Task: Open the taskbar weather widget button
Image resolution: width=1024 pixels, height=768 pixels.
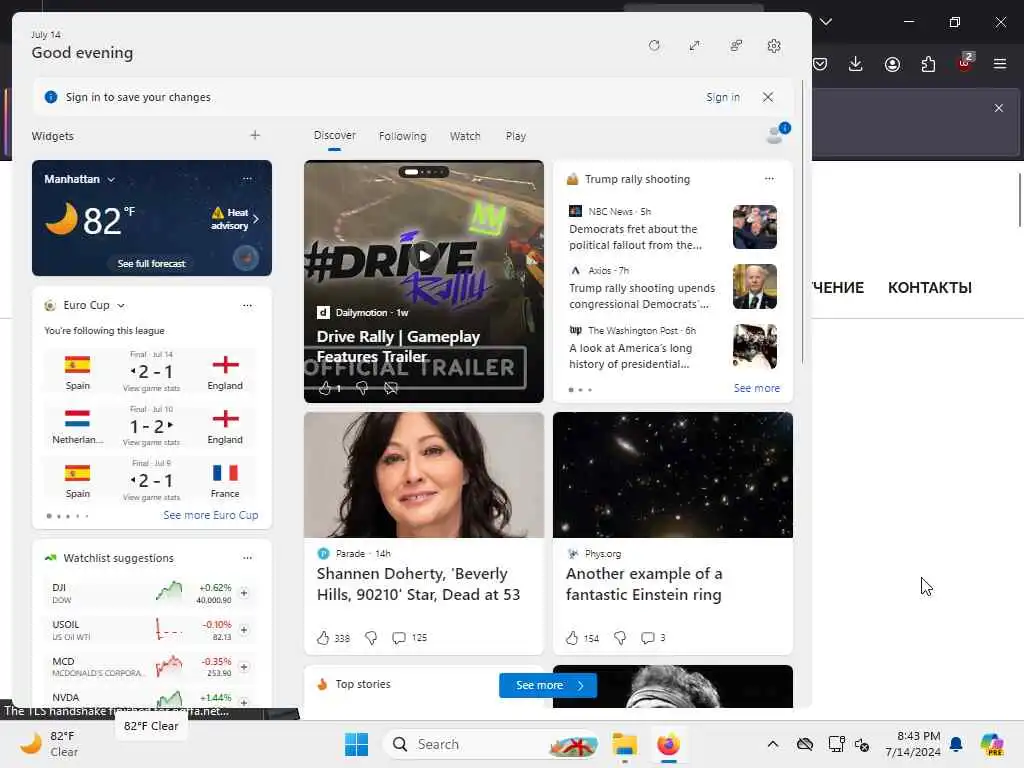Action: [x=49, y=744]
